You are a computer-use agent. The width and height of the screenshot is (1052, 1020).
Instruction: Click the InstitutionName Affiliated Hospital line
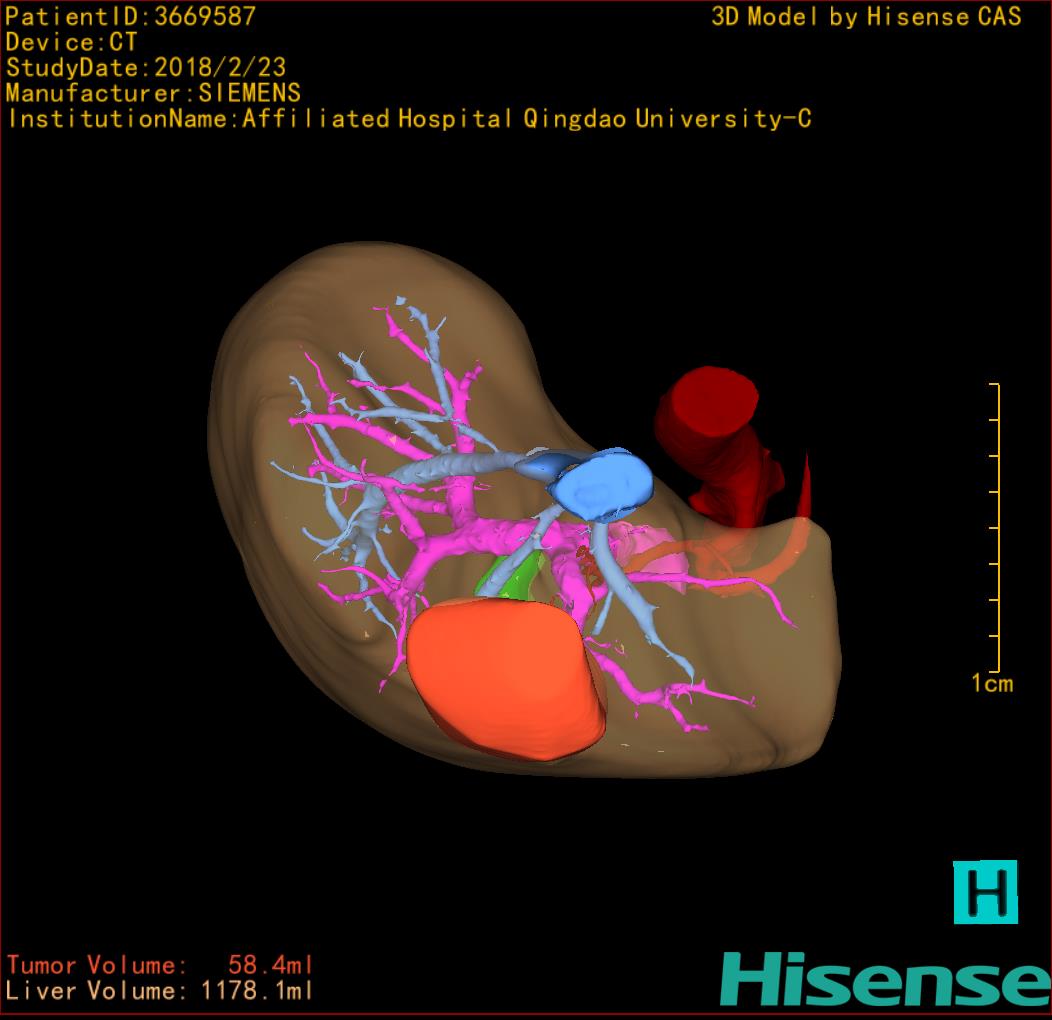(408, 119)
